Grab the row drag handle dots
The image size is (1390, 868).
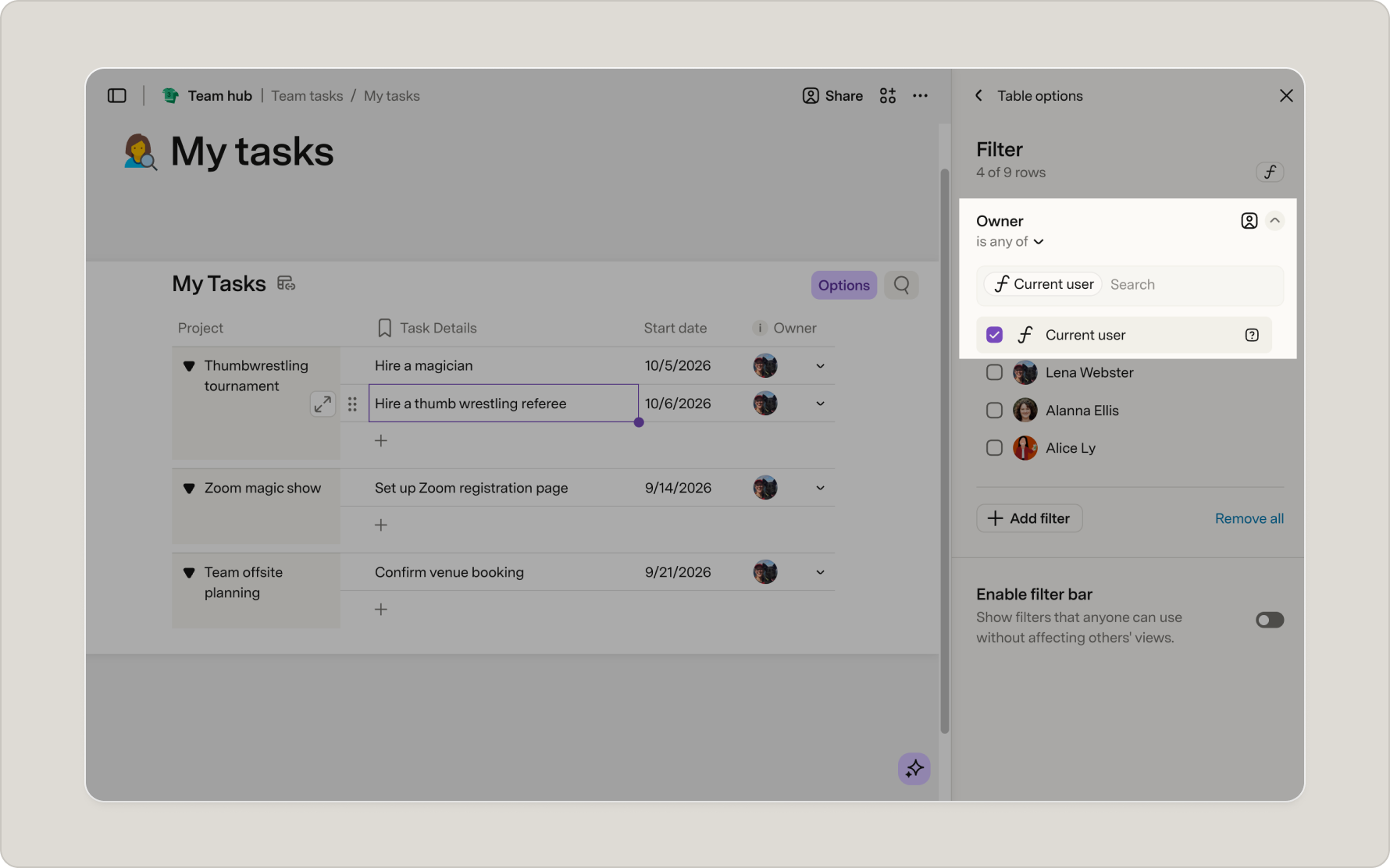[352, 404]
